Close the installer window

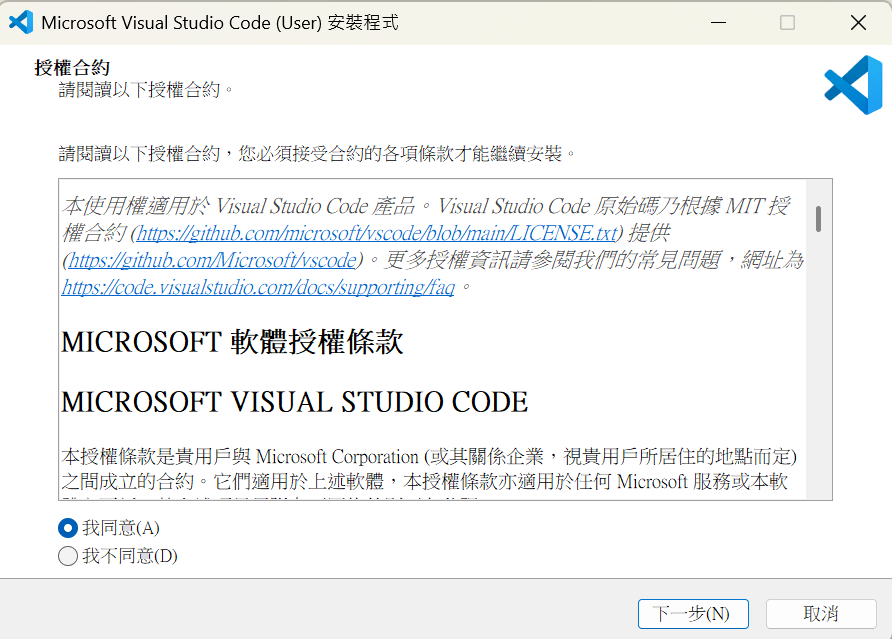point(858,23)
